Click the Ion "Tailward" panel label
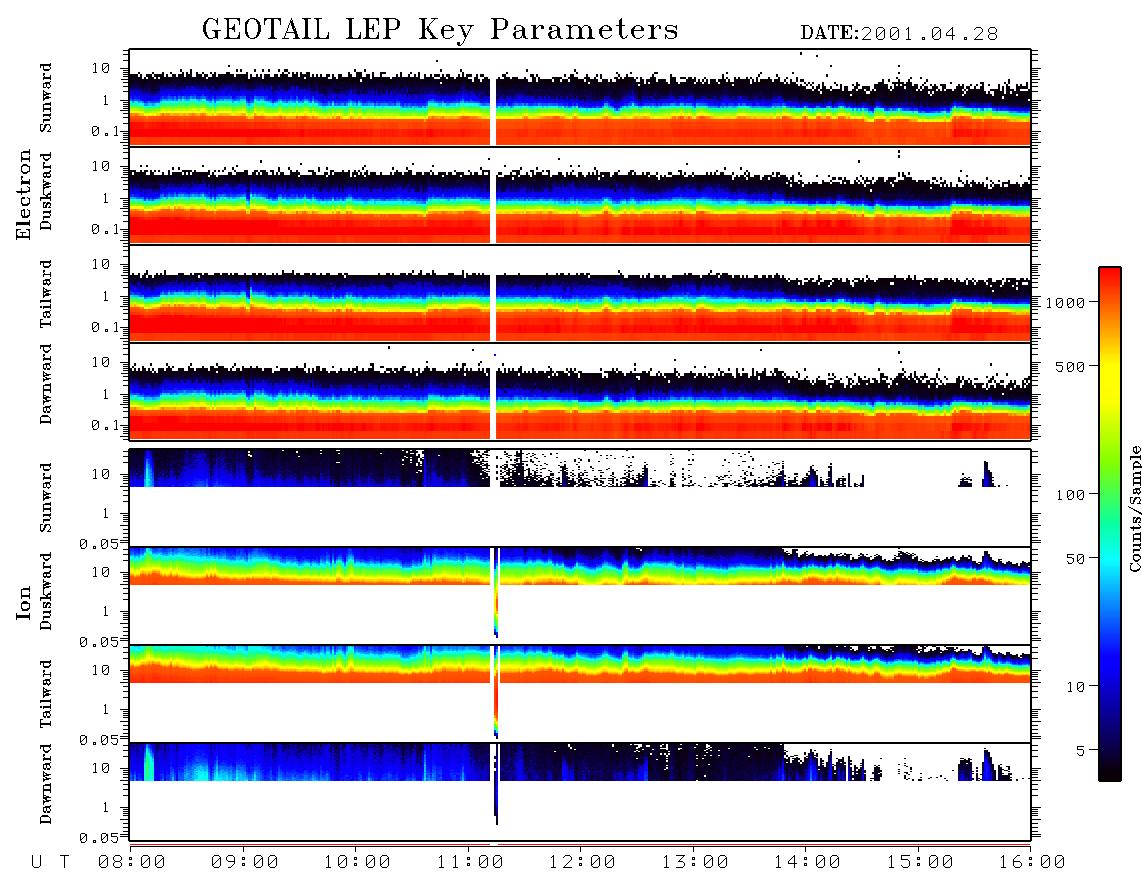This screenshot has height=880, width=1142. (x=46, y=694)
